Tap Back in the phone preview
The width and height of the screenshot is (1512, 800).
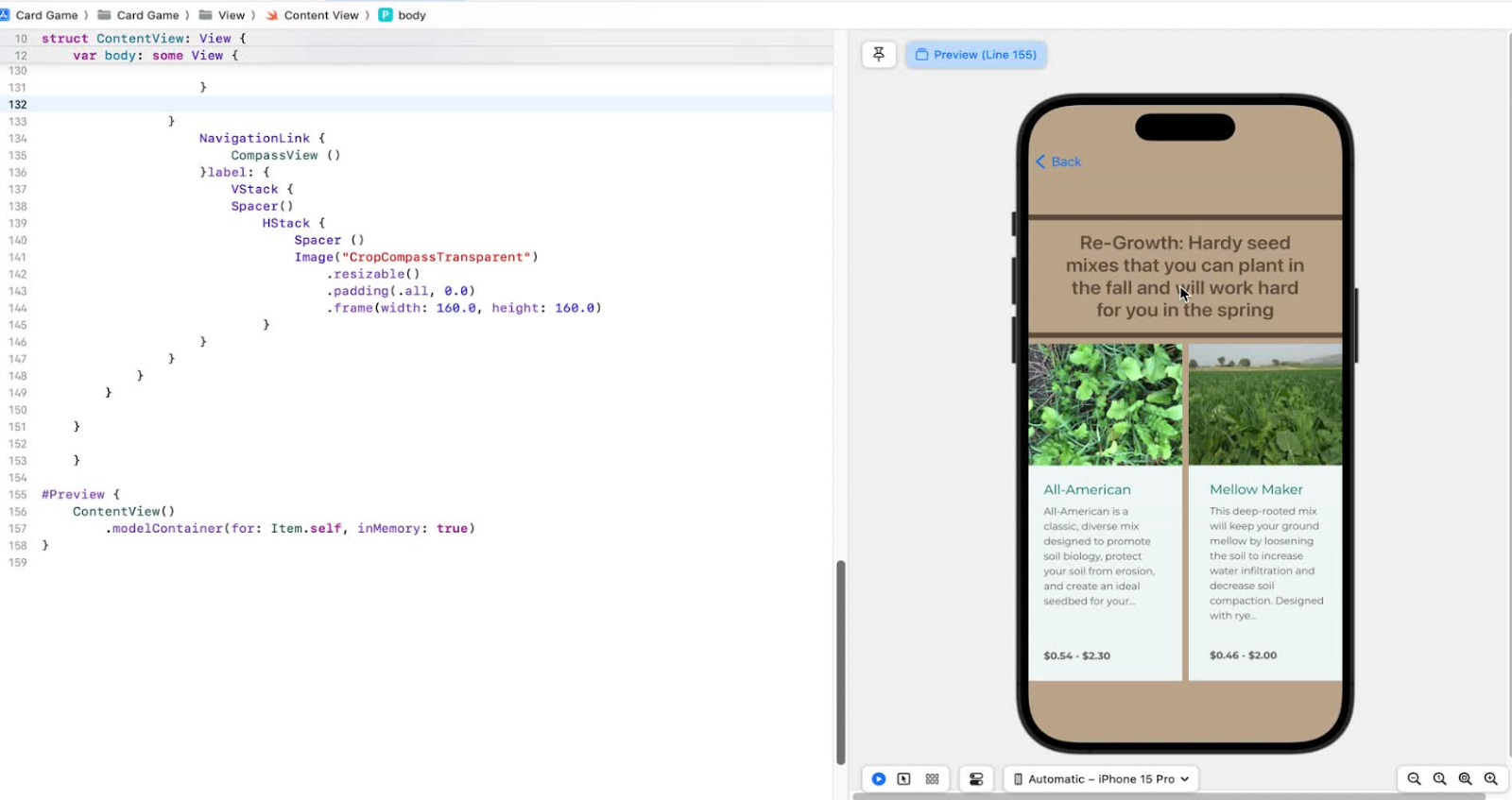(x=1058, y=162)
